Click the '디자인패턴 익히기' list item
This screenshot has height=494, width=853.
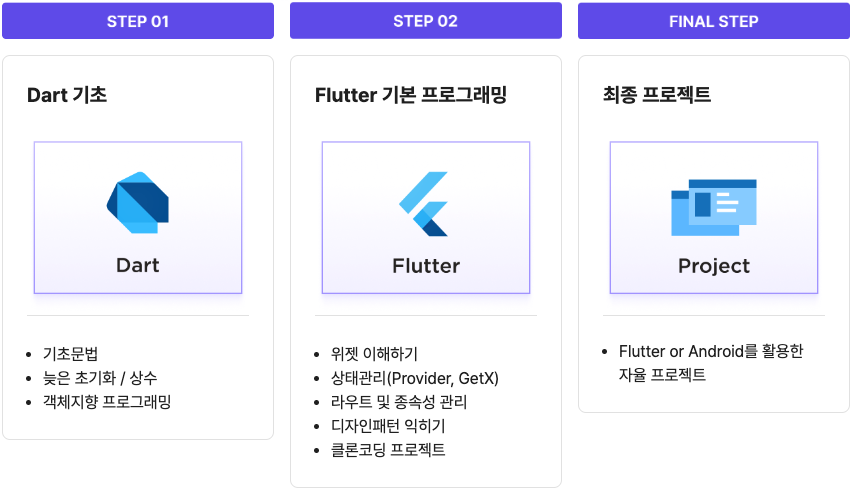click(387, 426)
